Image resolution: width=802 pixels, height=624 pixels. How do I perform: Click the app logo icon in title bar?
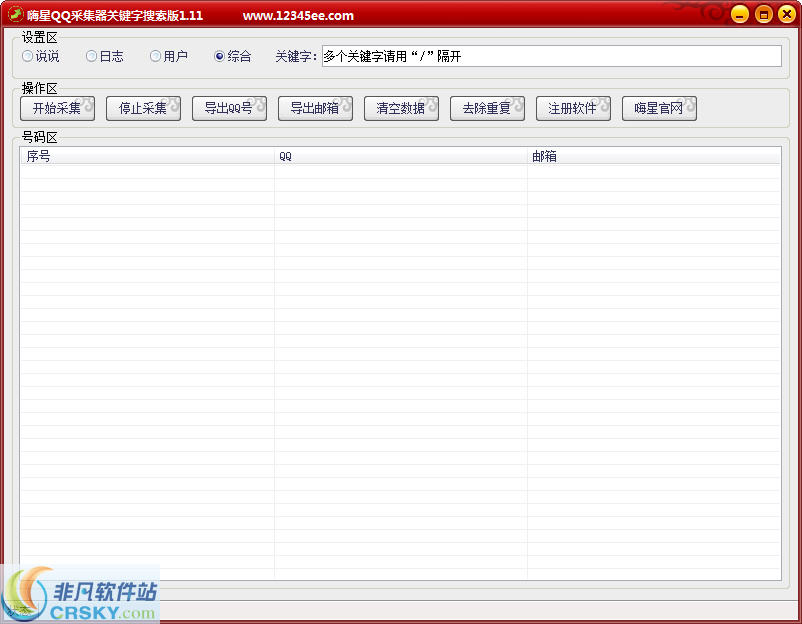(15, 15)
